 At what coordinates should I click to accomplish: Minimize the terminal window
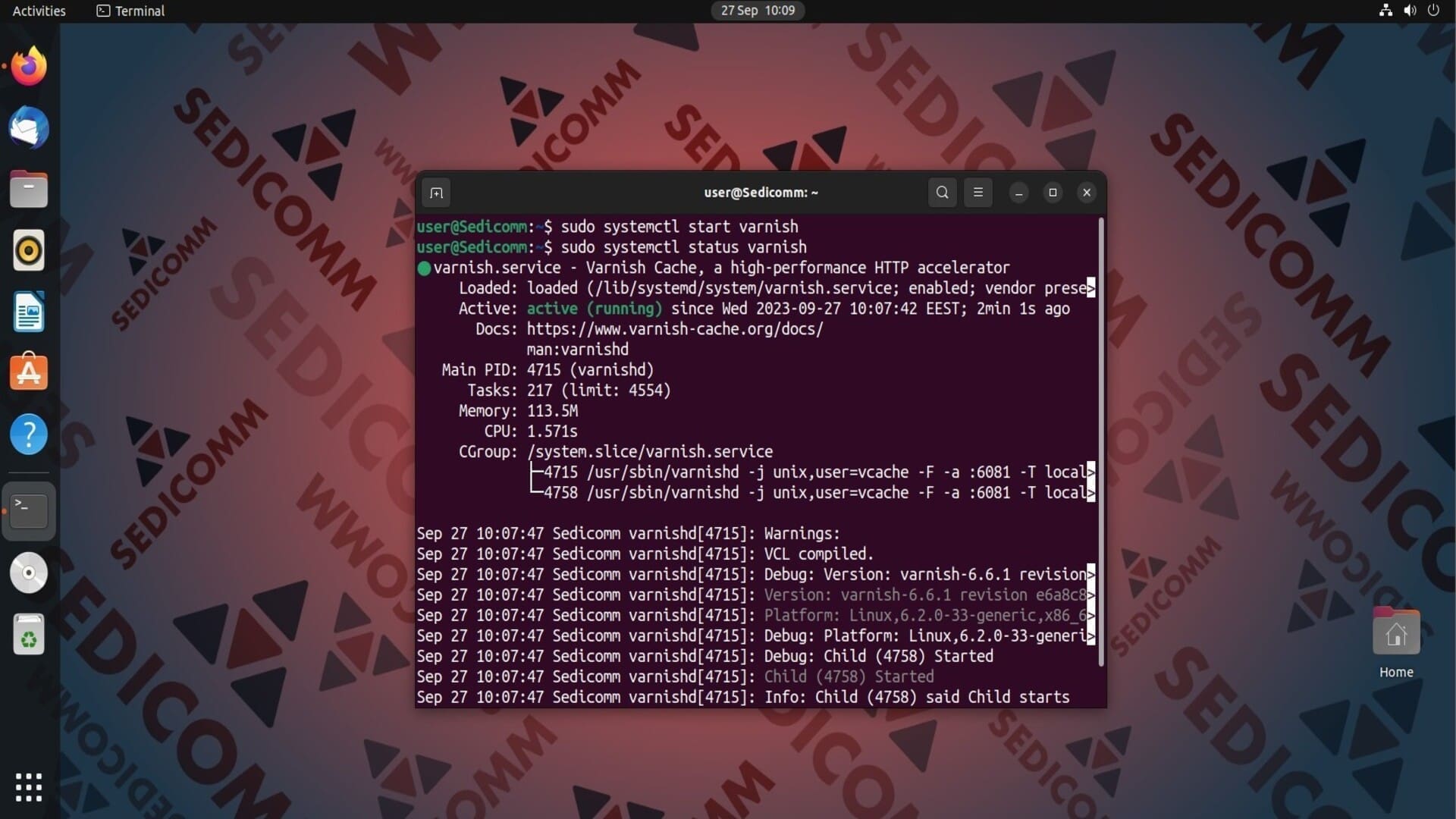[x=1018, y=193]
